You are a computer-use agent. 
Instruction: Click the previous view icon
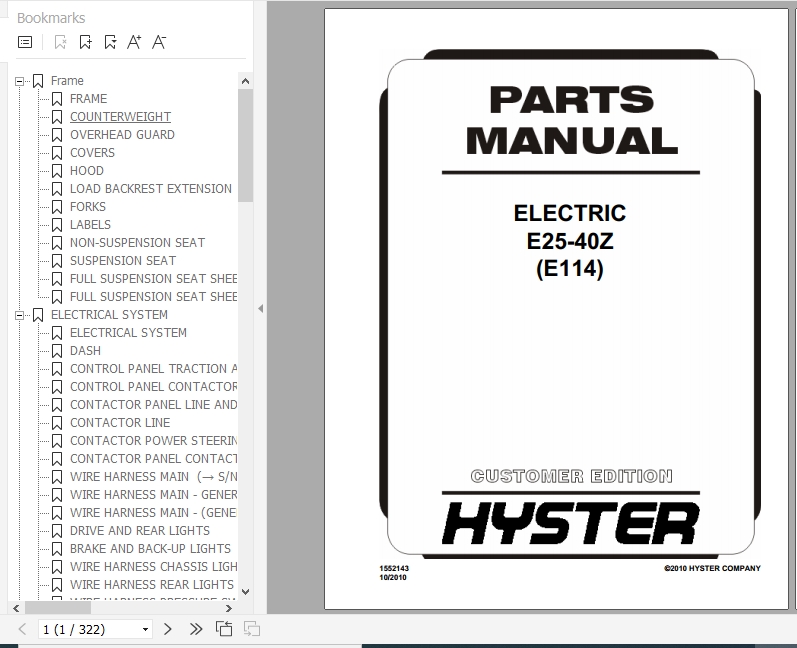pyautogui.click(x=224, y=629)
